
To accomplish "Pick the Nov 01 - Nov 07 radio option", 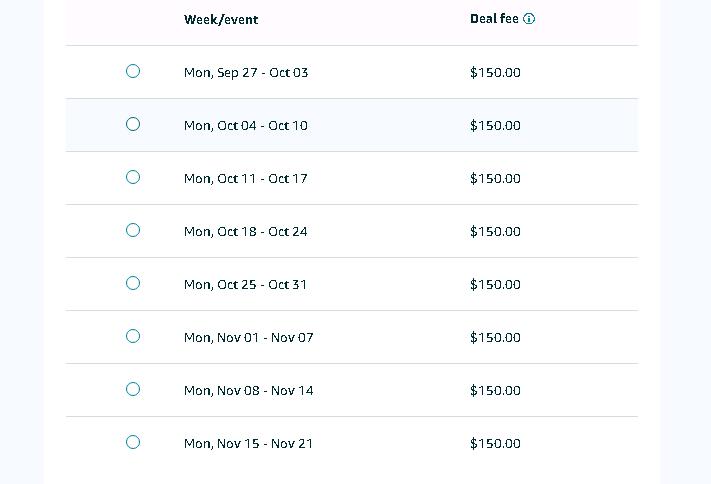I will tap(133, 337).
